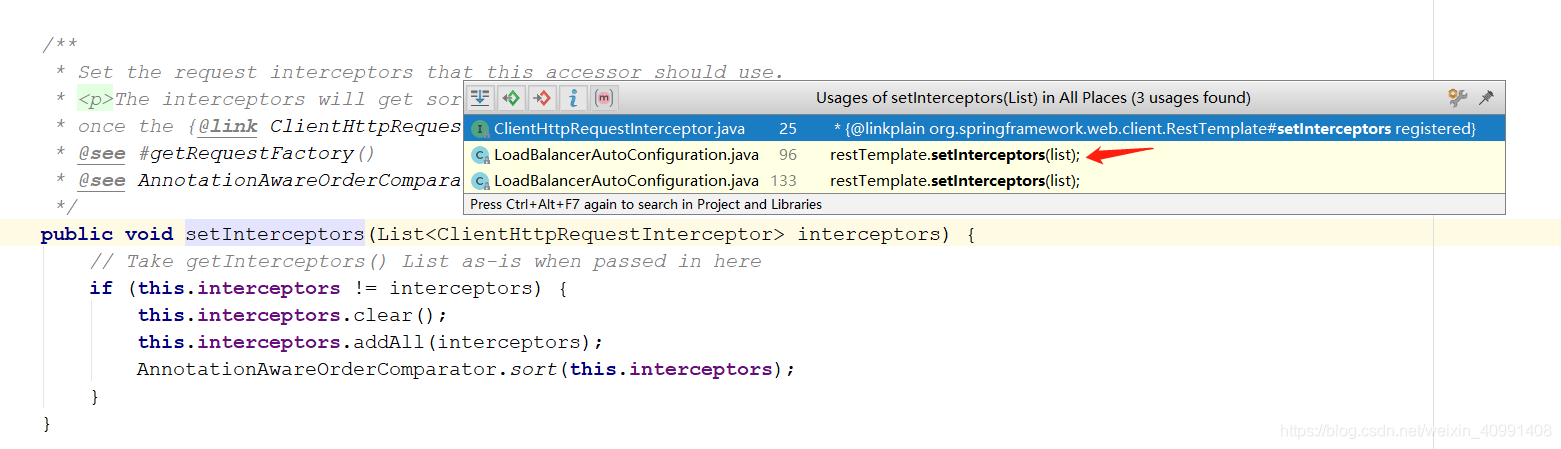This screenshot has height=449, width=1561.
Task: Click the 'Take getInterceptors() List as-is' comment
Action: click(425, 261)
